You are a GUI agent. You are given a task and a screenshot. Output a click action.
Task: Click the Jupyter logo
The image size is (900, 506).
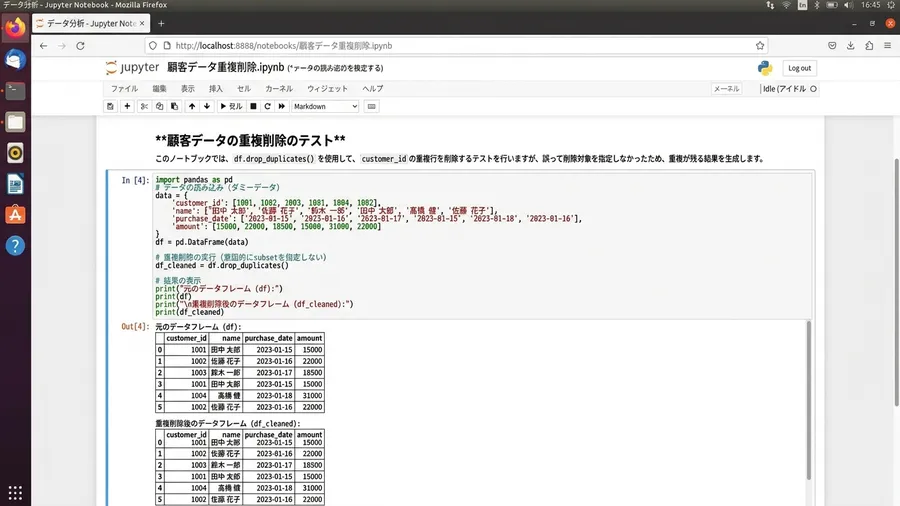pos(133,67)
